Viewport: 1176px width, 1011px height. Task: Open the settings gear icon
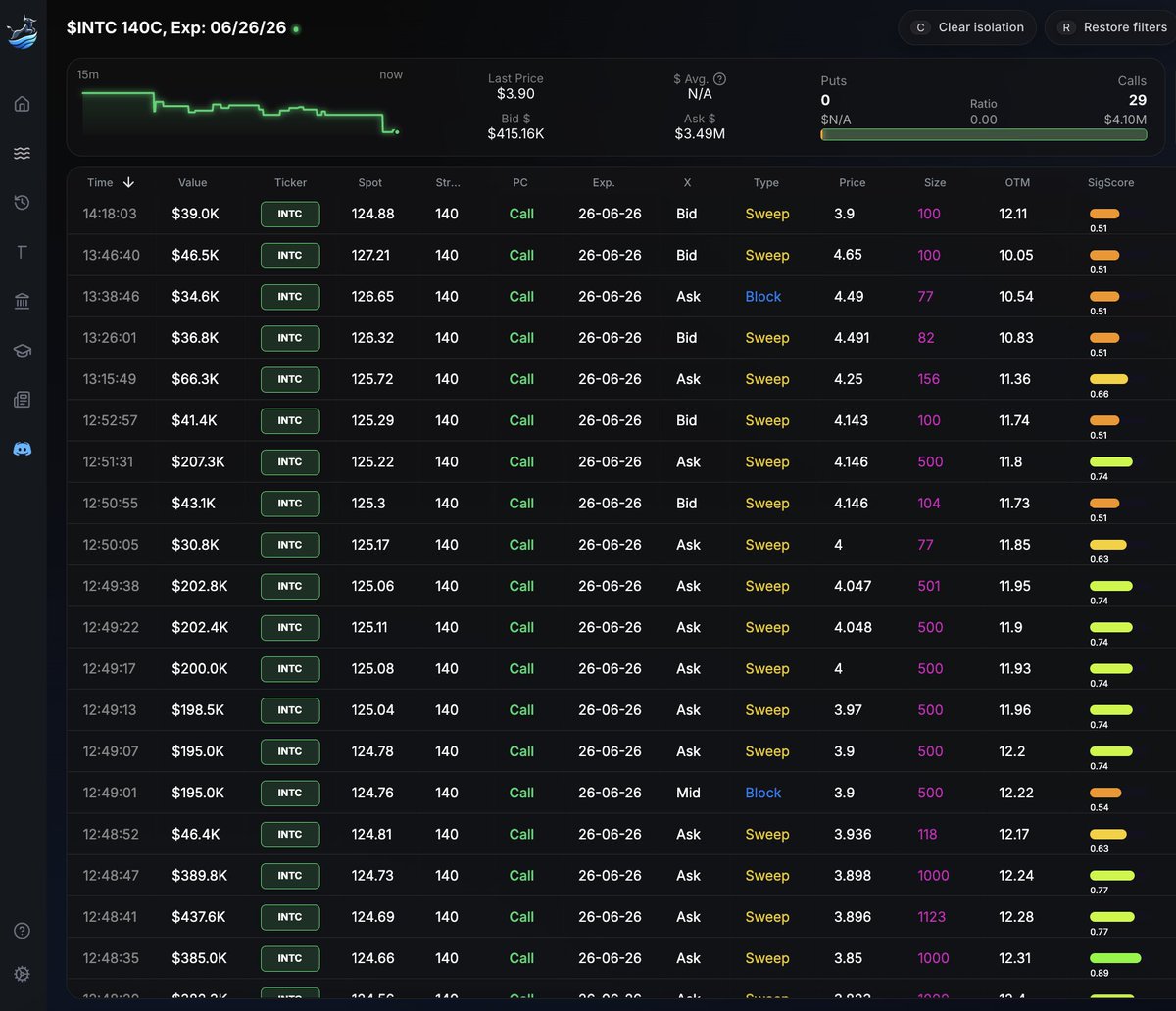[22, 974]
